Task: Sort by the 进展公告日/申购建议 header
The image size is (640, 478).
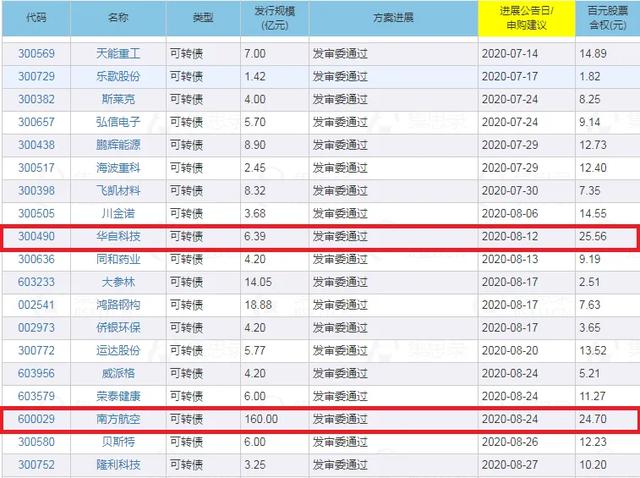Action: 527,18
